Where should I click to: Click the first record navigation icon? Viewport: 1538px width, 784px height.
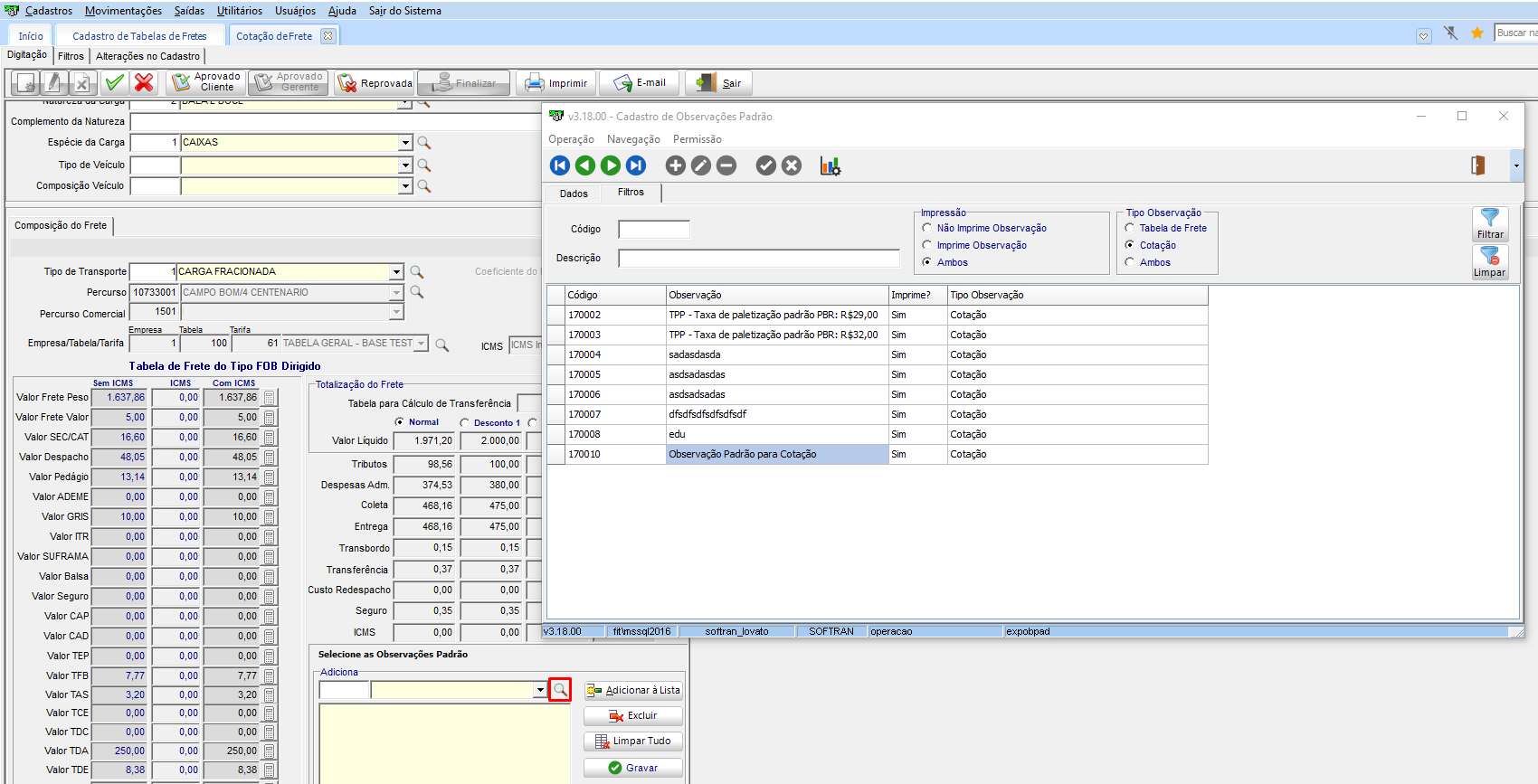[x=560, y=165]
